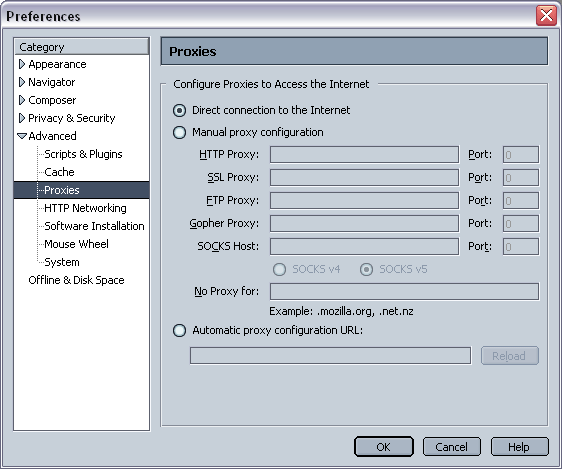
Task: Click the SSL Proxy port field
Action: [x=521, y=177]
